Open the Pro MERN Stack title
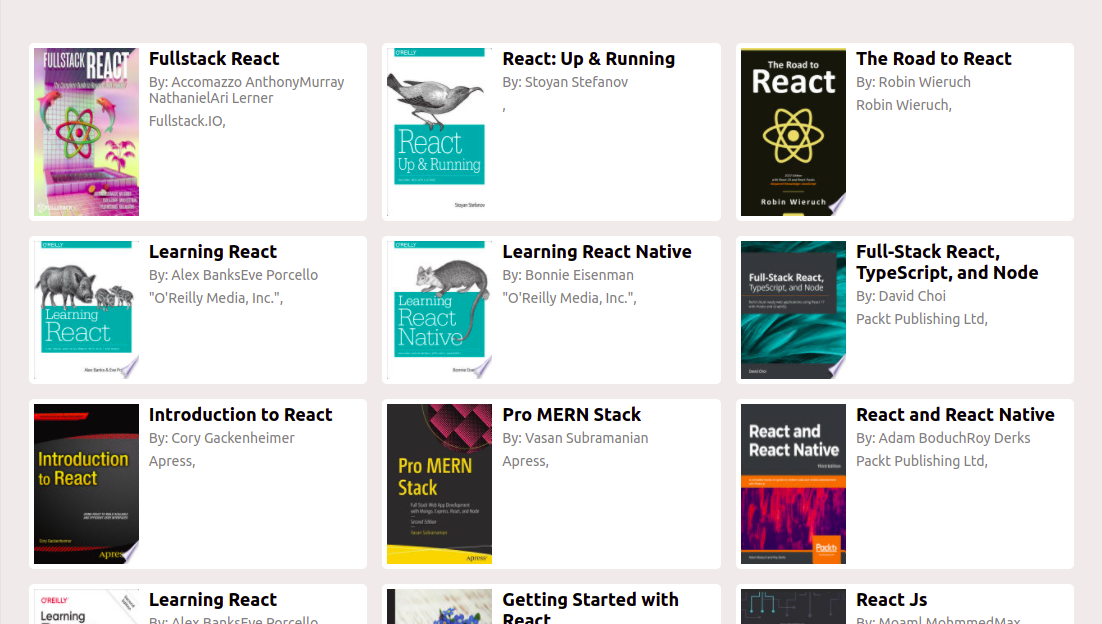 (571, 414)
